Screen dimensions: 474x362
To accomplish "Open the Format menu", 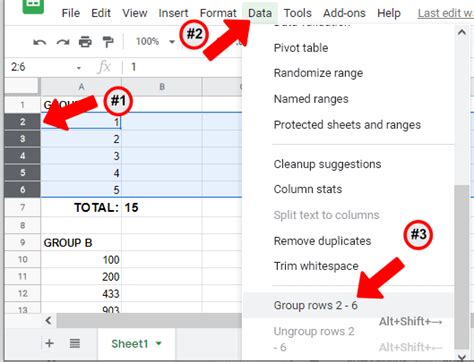I will point(218,13).
